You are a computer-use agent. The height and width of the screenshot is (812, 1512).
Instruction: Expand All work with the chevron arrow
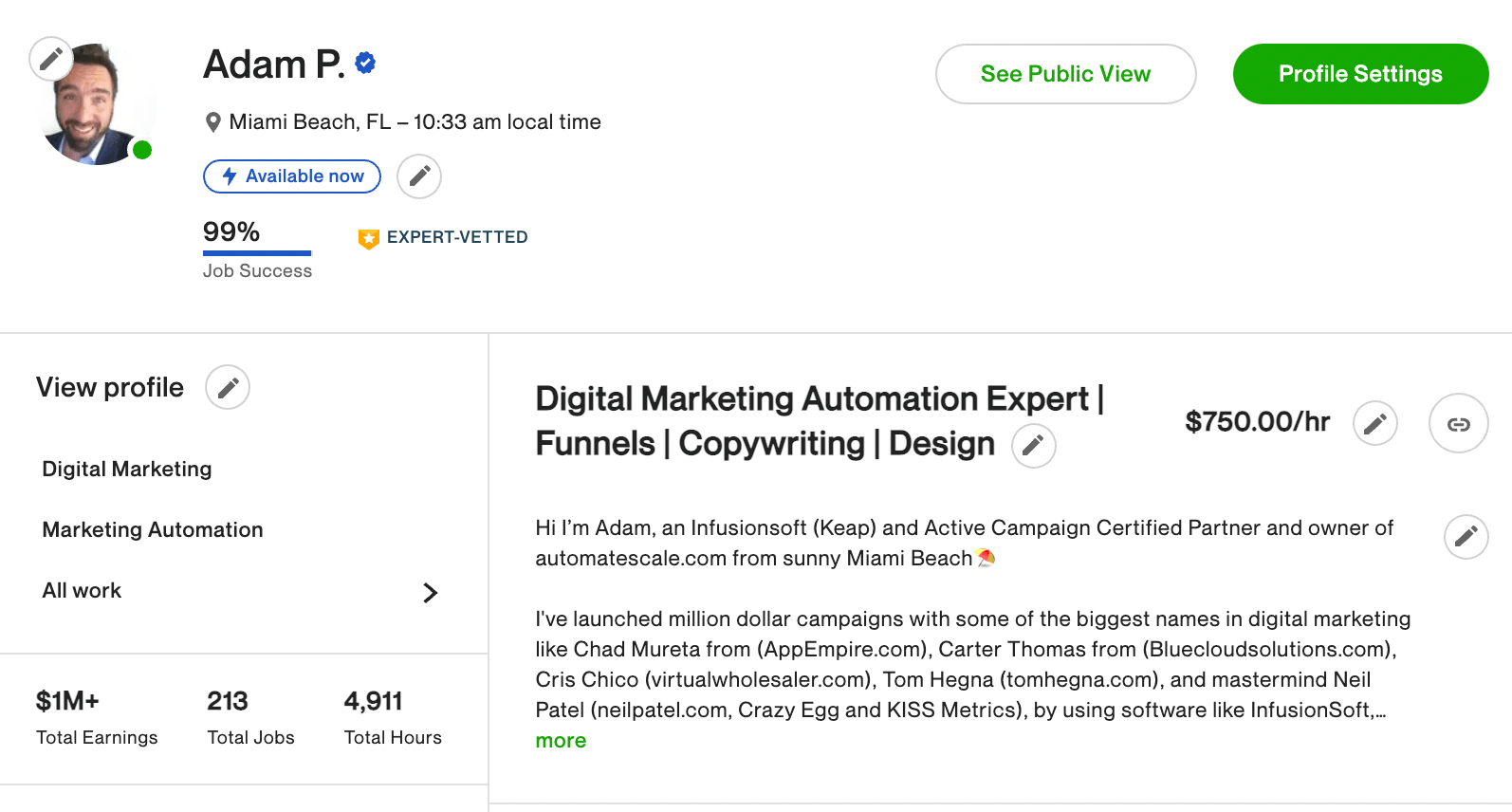(430, 593)
